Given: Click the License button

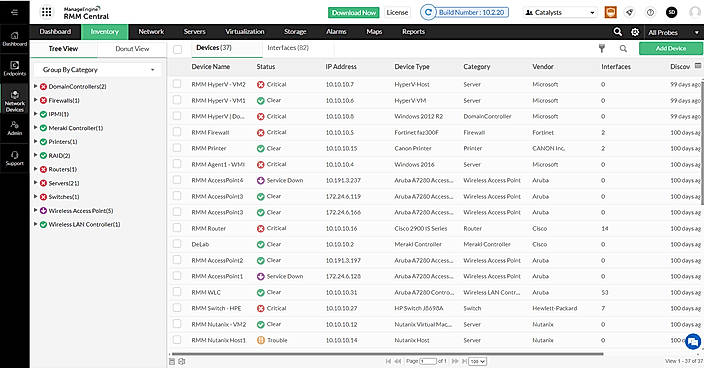Looking at the screenshot, I should click(397, 13).
